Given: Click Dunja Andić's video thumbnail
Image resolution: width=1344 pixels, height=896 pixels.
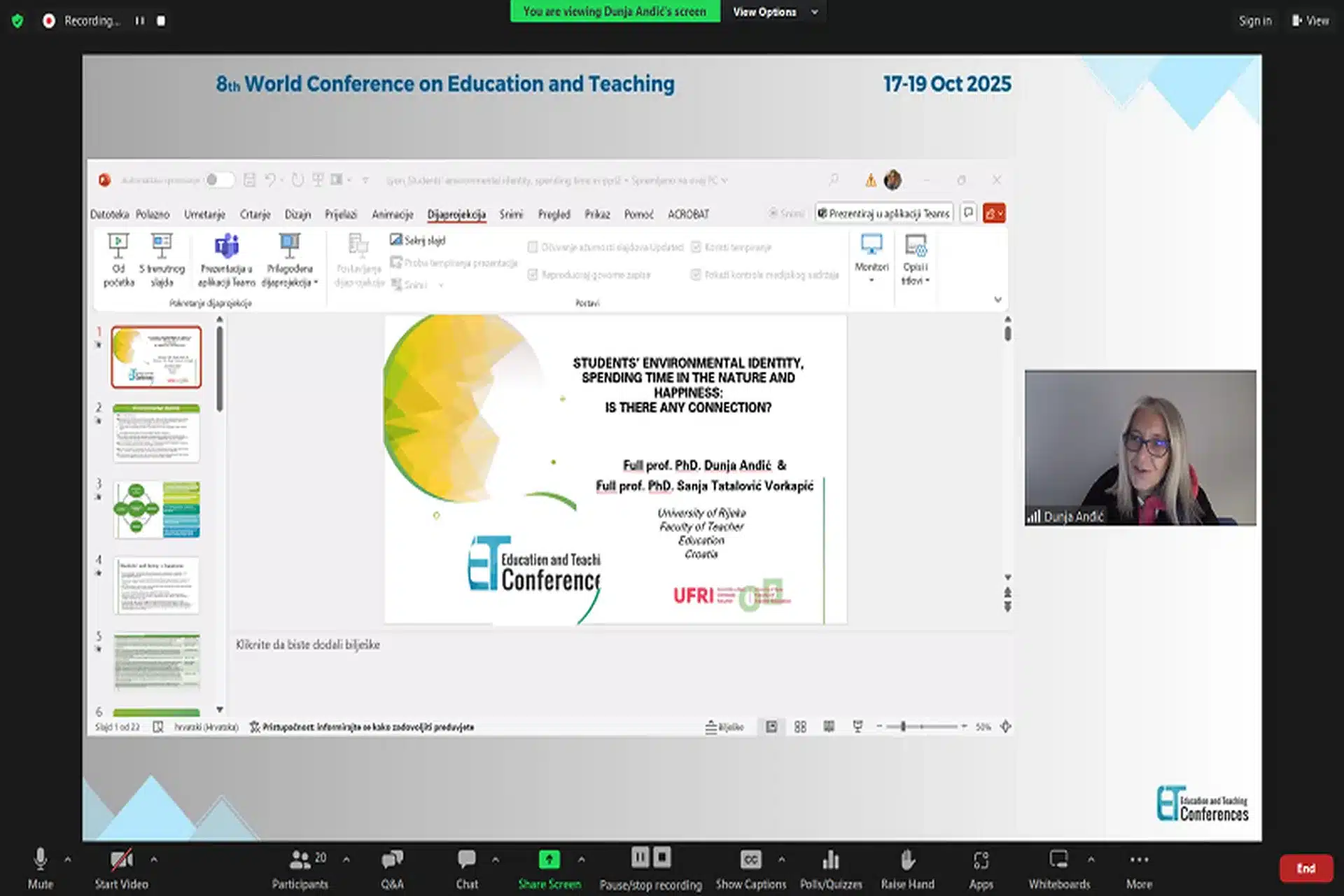Looking at the screenshot, I should 1140,448.
